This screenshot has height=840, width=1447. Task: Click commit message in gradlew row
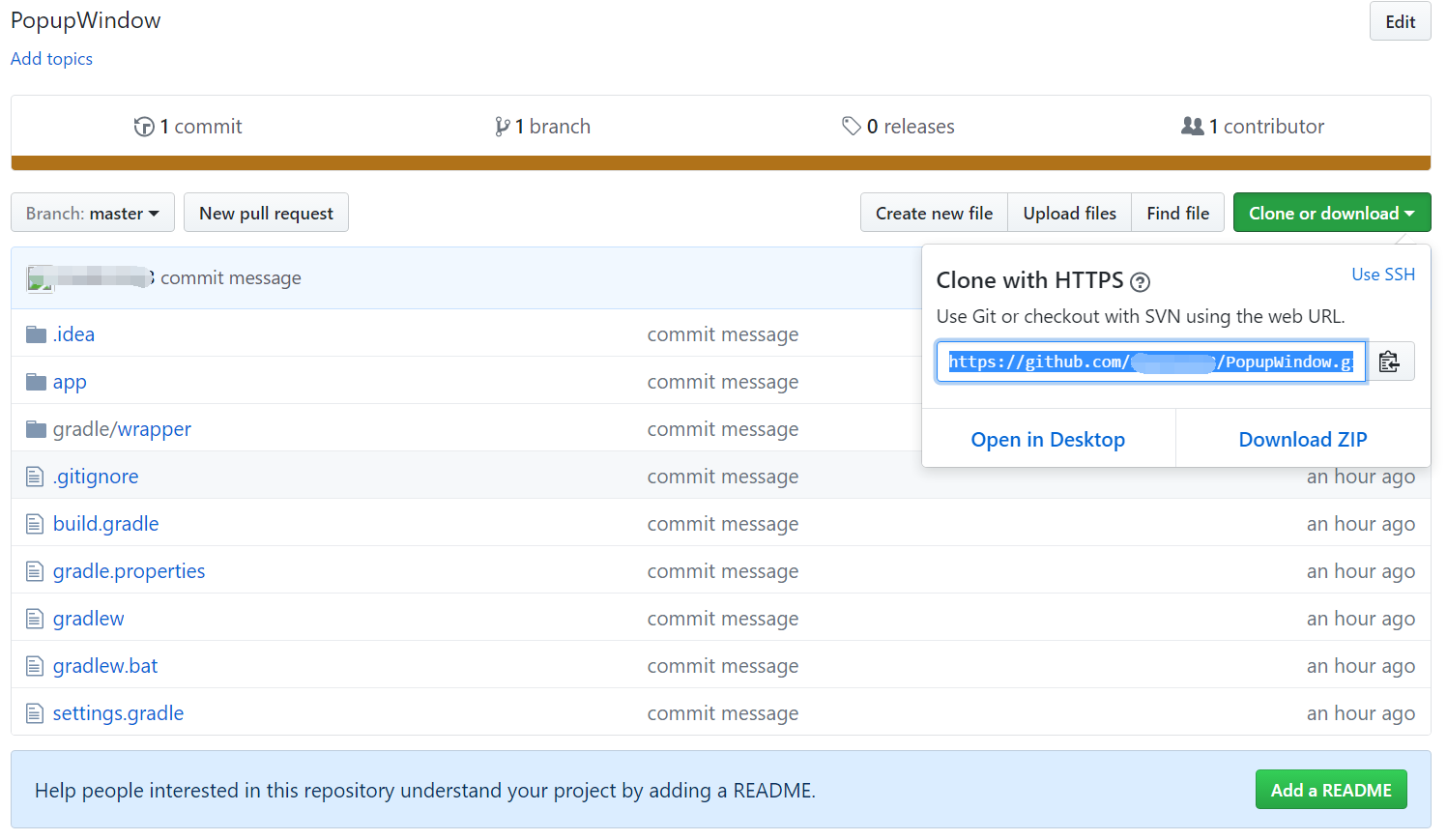click(x=723, y=619)
